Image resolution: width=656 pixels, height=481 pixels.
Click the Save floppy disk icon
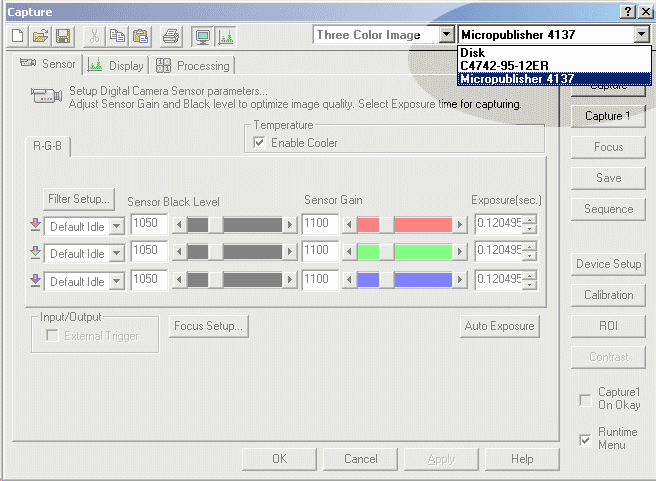[62, 36]
